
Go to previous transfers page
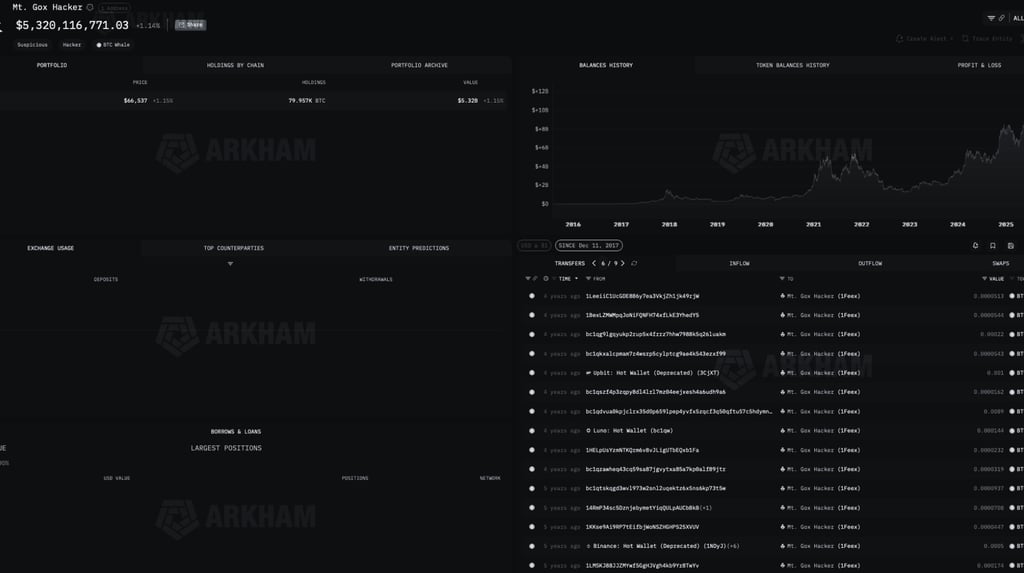[x=594, y=263]
